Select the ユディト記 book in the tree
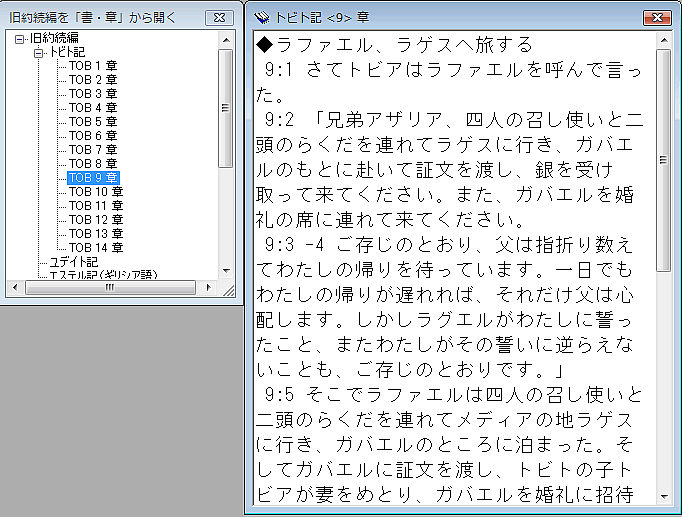This screenshot has height=517, width=682. 74,262
